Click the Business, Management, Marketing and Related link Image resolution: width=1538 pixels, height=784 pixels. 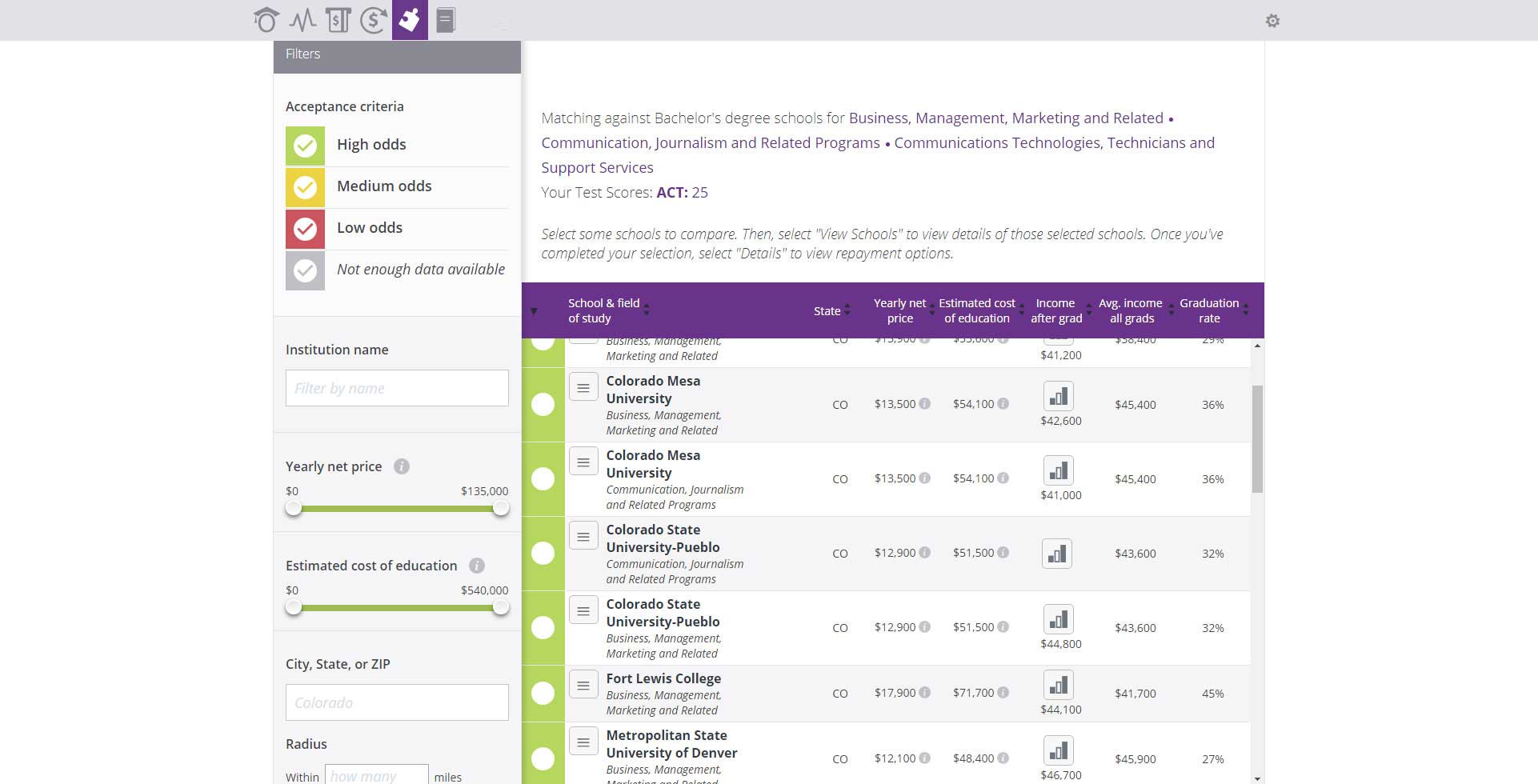pyautogui.click(x=1005, y=118)
